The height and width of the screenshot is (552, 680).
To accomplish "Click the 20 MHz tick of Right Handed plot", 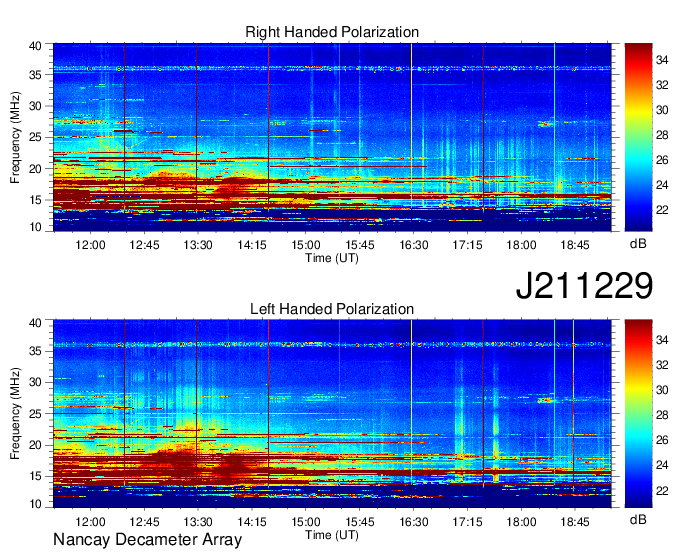I will 35,169.
